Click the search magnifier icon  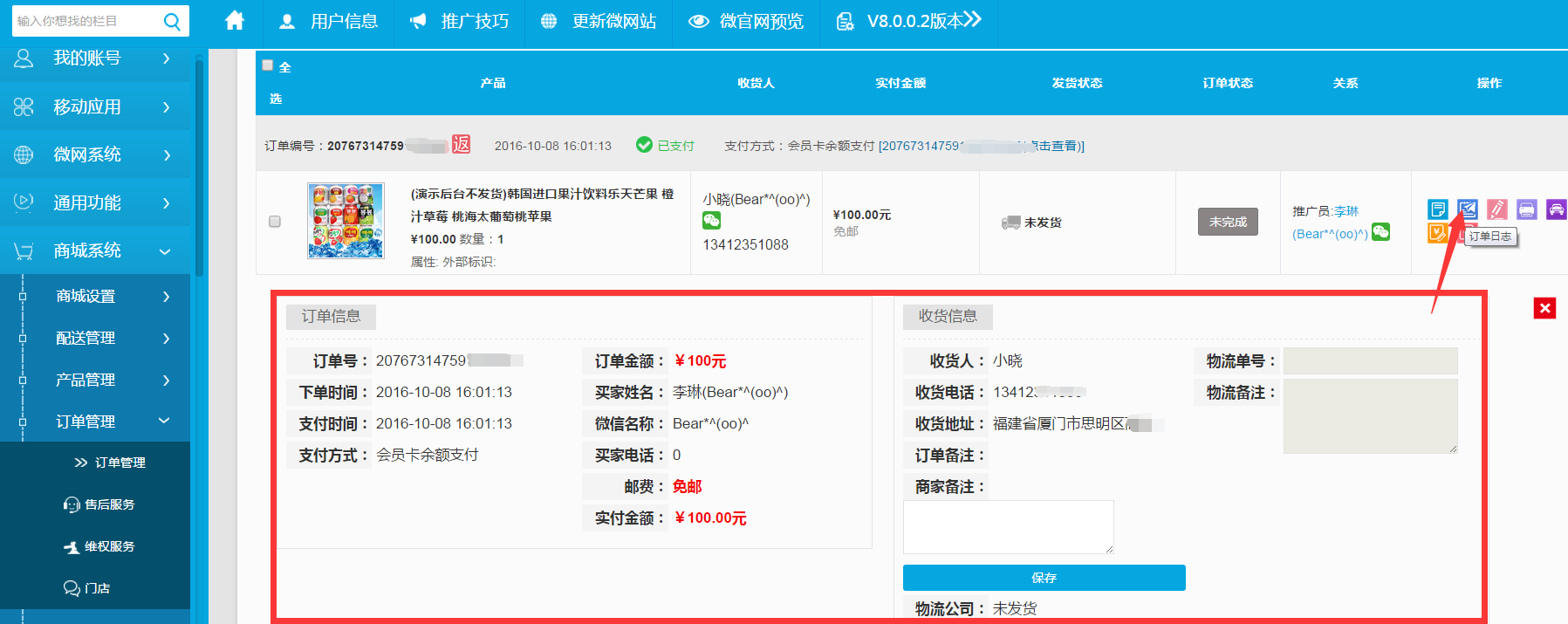click(x=172, y=22)
